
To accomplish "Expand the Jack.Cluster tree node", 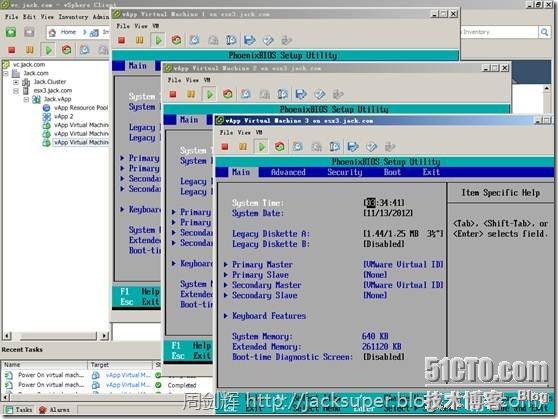I will (16, 82).
